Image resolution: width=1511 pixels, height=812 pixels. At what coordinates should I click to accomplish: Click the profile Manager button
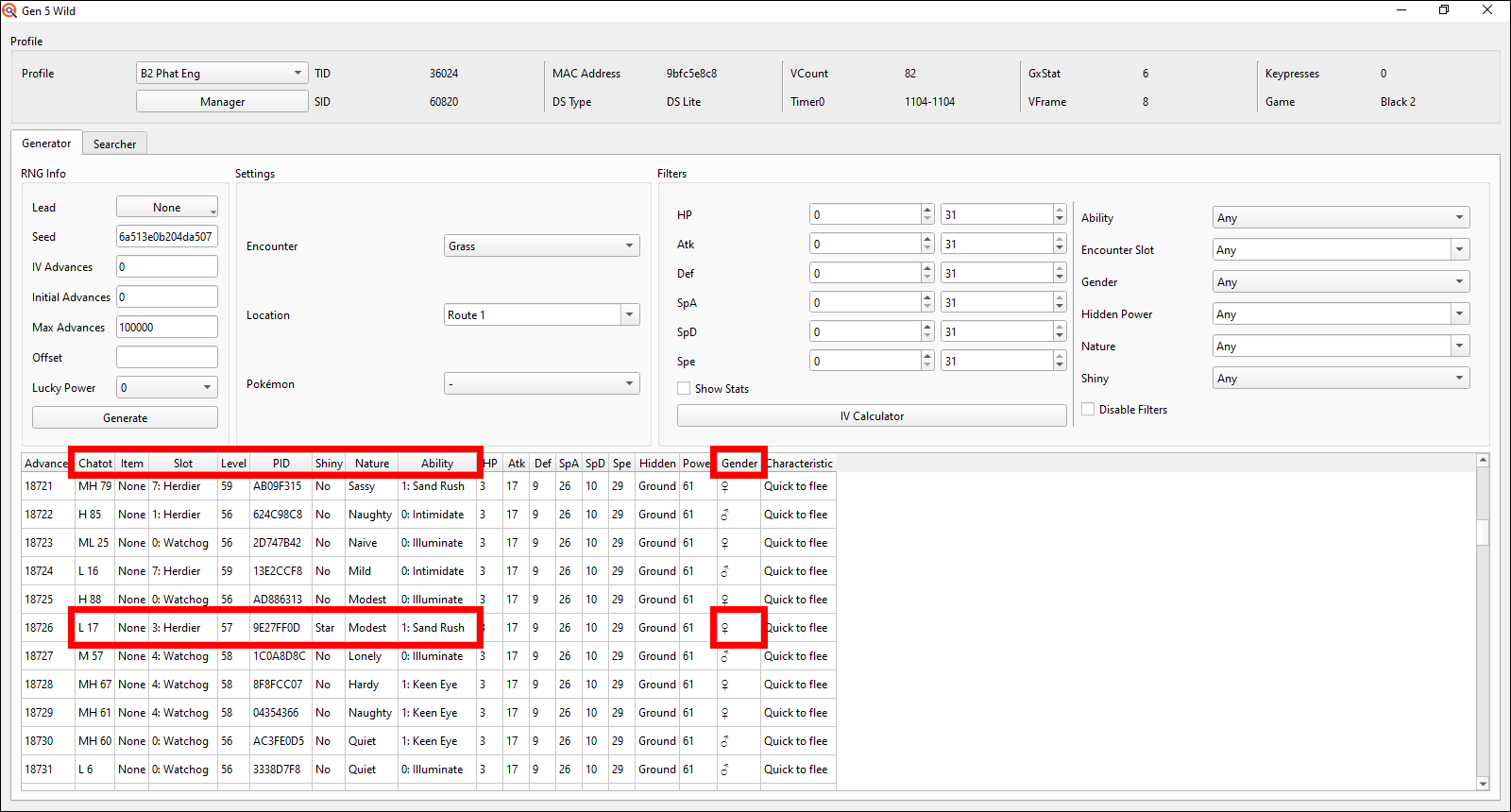click(x=222, y=102)
